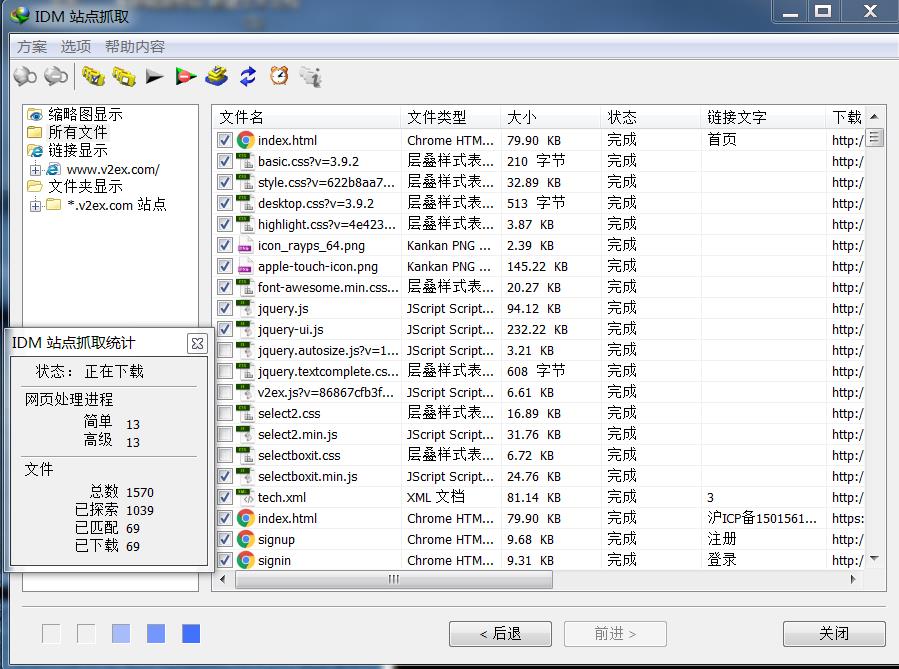Open the alarm clock scheduler icon
The image size is (899, 669).
click(x=279, y=75)
